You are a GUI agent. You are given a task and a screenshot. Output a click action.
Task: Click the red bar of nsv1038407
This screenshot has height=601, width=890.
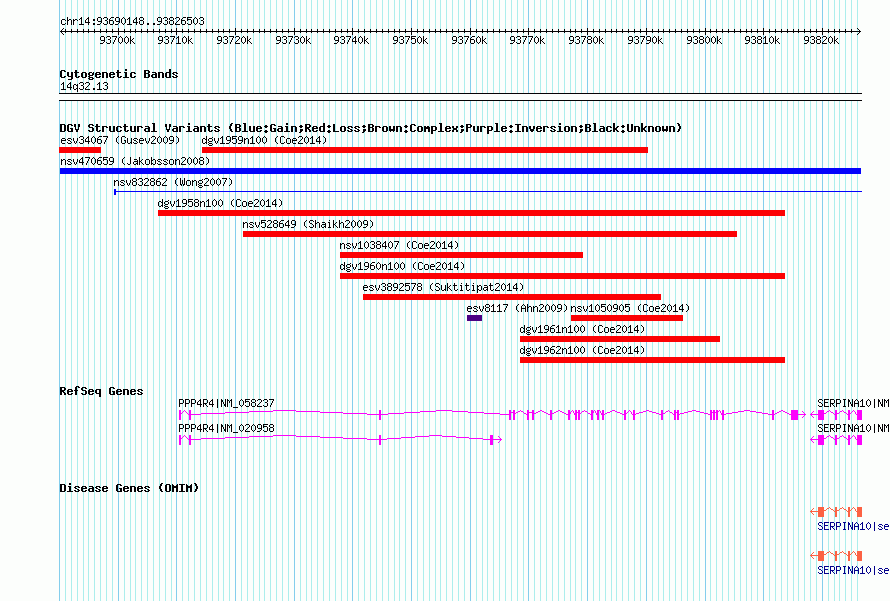(461, 255)
